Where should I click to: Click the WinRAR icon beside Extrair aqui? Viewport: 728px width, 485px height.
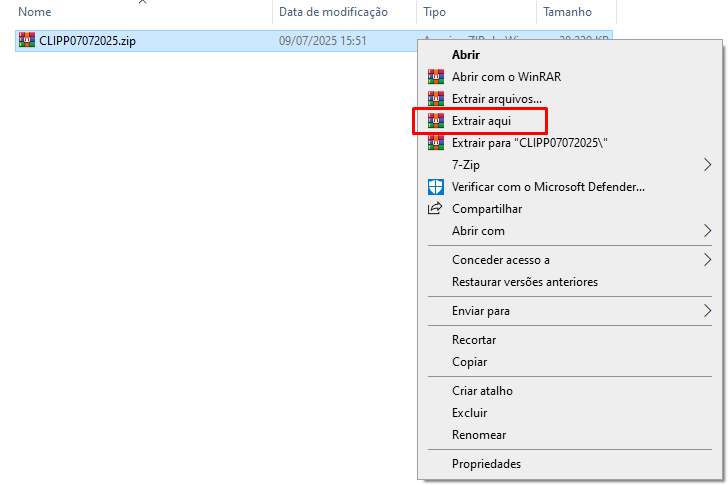pyautogui.click(x=435, y=121)
